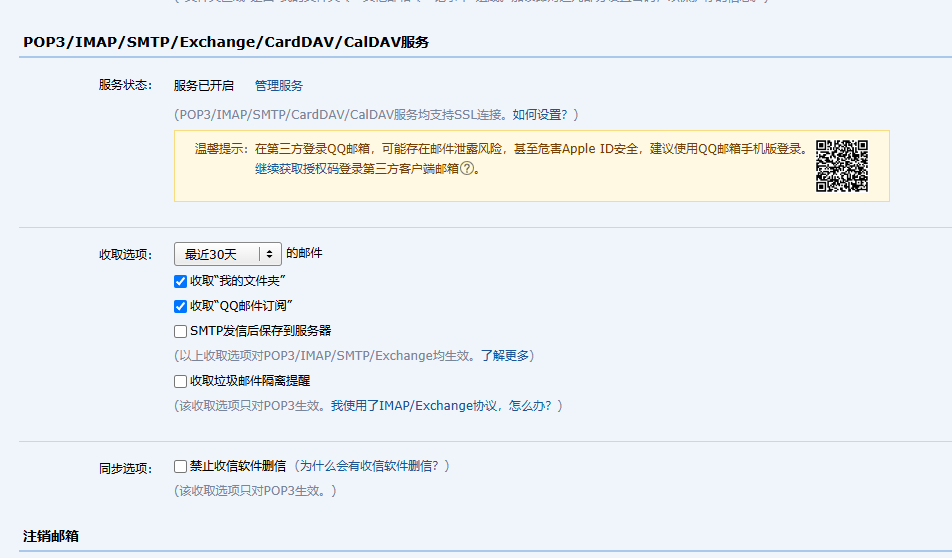Open 为什么会有收信软件删信? link
This screenshot has width=952, height=558.
(x=369, y=466)
